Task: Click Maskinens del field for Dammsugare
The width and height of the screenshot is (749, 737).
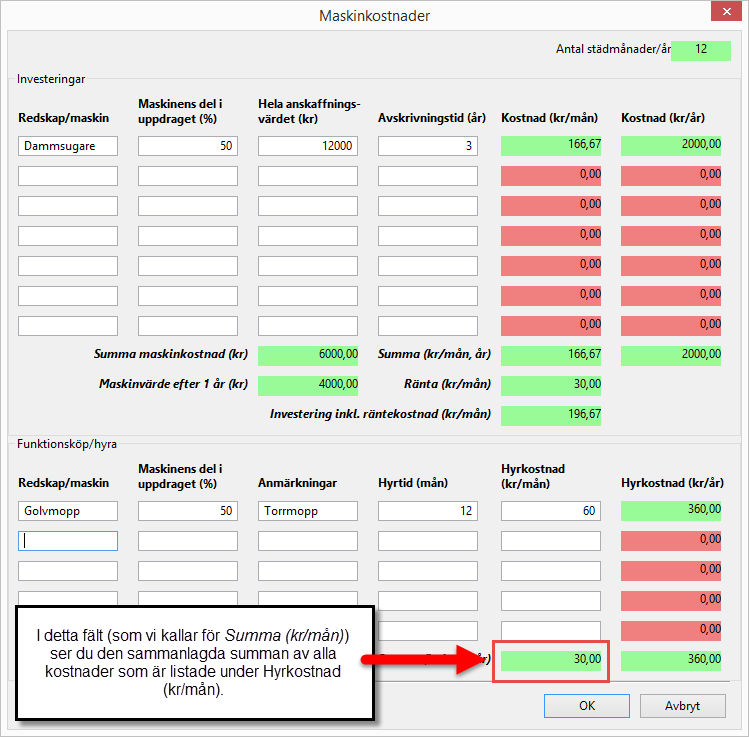Action: [188, 146]
